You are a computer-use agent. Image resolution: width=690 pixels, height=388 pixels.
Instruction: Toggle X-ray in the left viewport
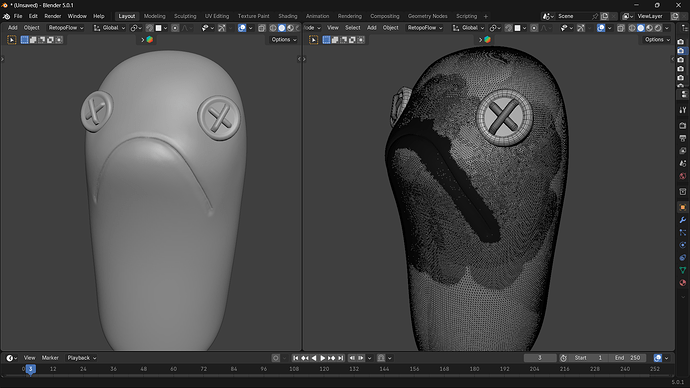262,28
